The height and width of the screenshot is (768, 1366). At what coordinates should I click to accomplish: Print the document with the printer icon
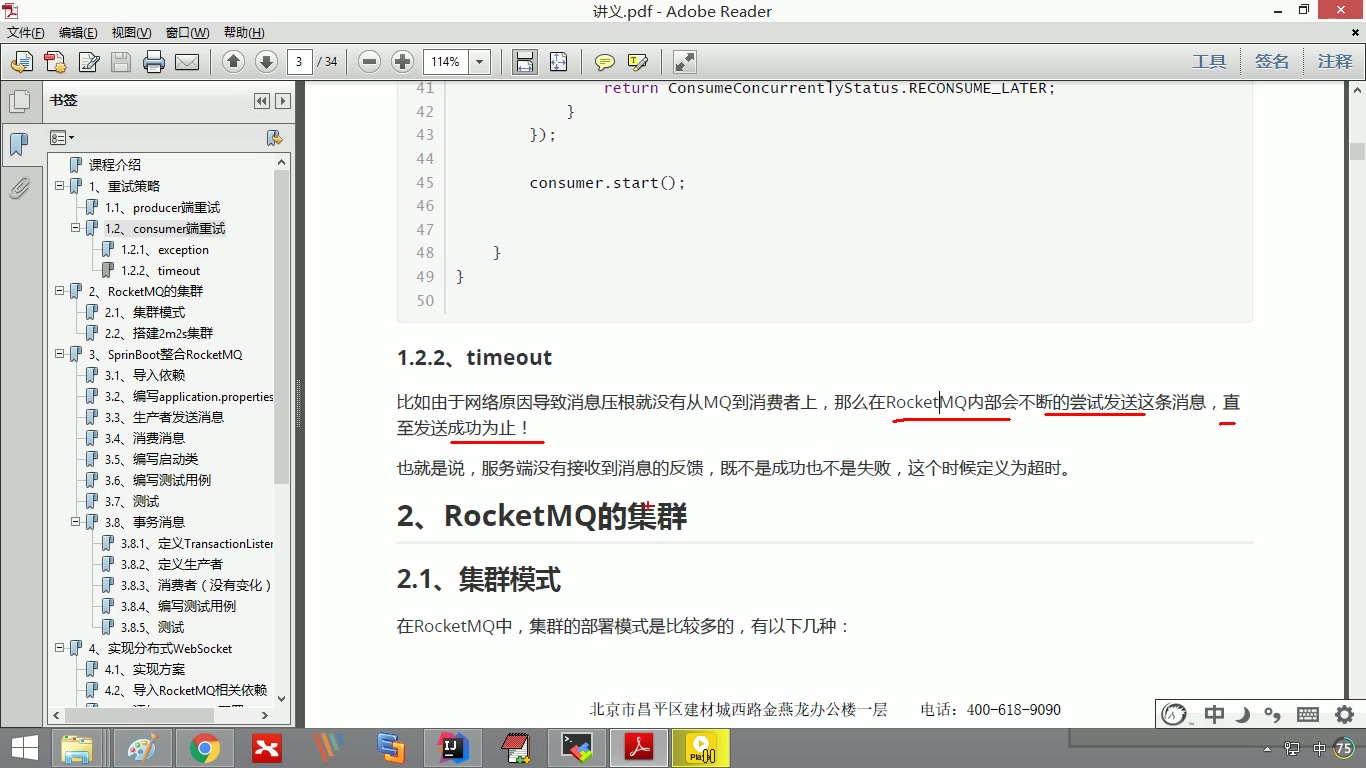(154, 62)
